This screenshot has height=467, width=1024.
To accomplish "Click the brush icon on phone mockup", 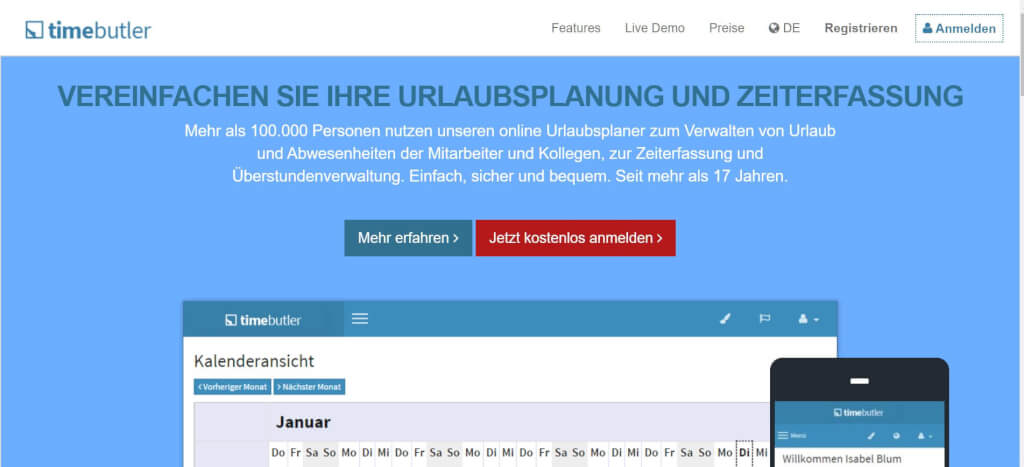I will tap(871, 436).
